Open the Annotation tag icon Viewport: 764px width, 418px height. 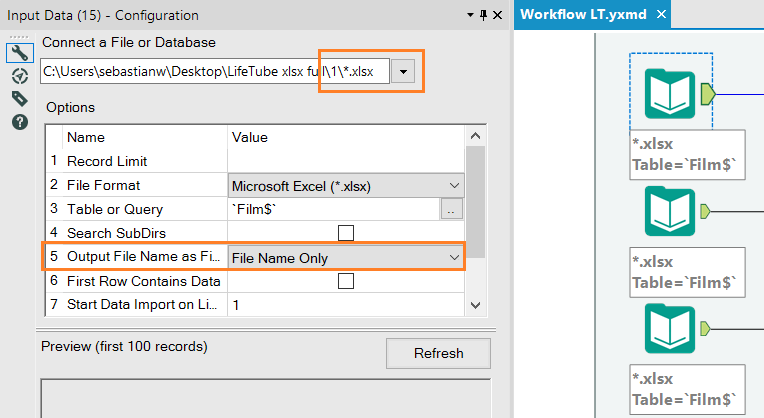tap(19, 98)
